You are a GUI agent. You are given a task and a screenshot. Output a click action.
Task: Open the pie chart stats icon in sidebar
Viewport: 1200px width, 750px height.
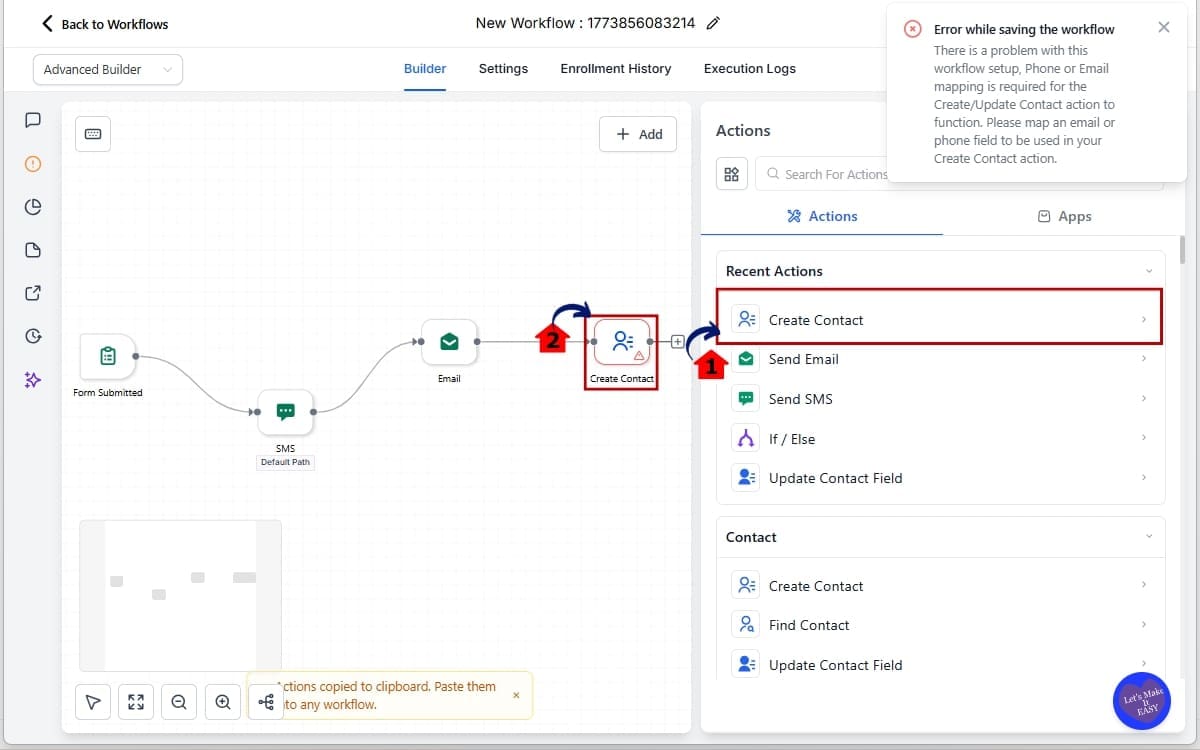click(x=32, y=207)
